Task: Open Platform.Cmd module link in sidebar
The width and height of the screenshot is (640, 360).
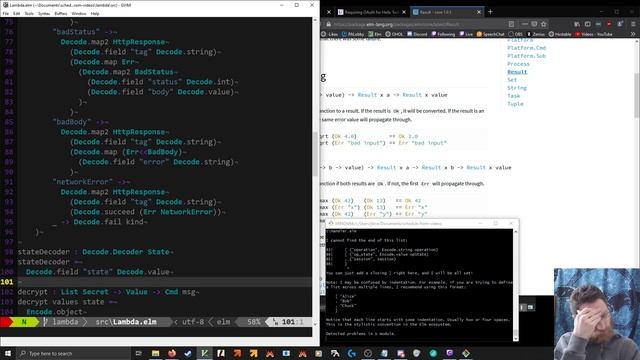Action: pos(526,48)
